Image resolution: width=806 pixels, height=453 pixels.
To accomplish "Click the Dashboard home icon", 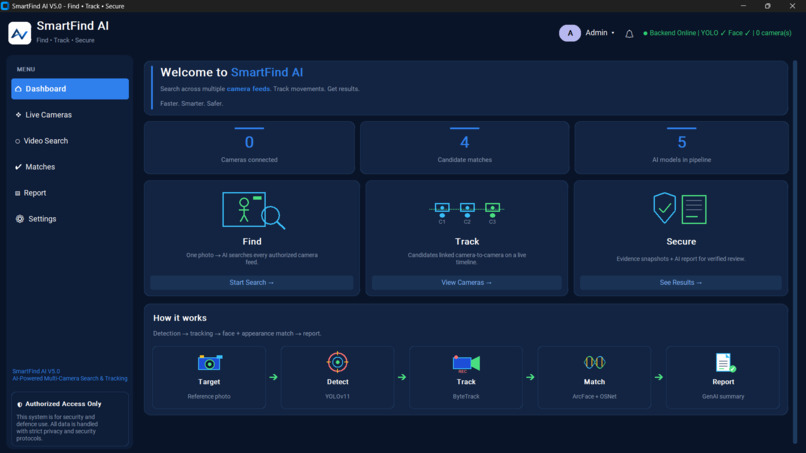I will pyautogui.click(x=19, y=89).
